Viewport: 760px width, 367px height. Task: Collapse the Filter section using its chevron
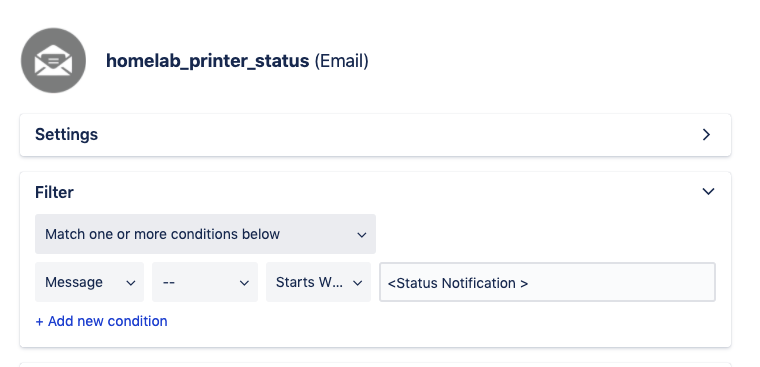click(708, 191)
